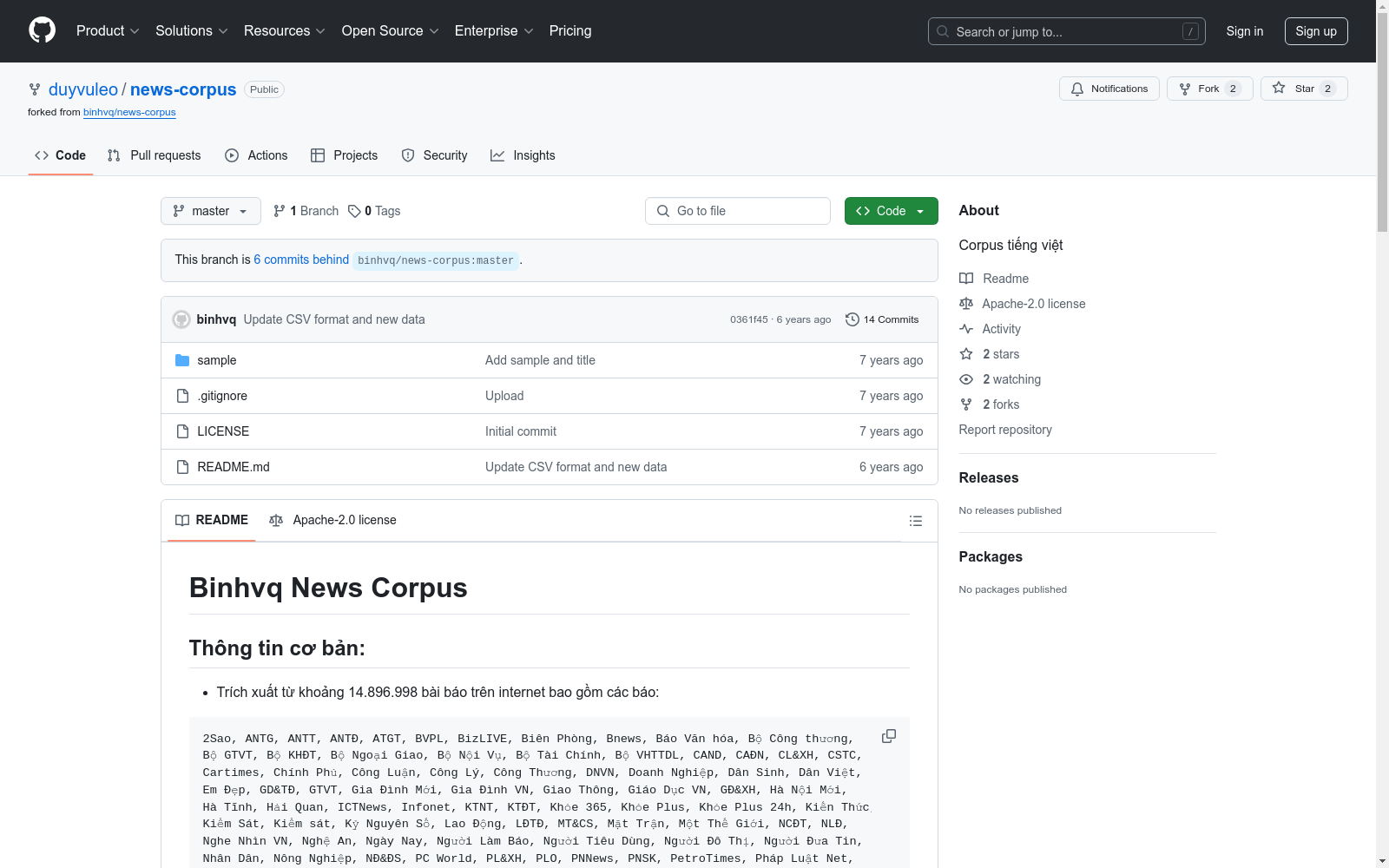Viewport: 1389px width, 868px height.
Task: Click the stars icon in About
Action: 966,354
